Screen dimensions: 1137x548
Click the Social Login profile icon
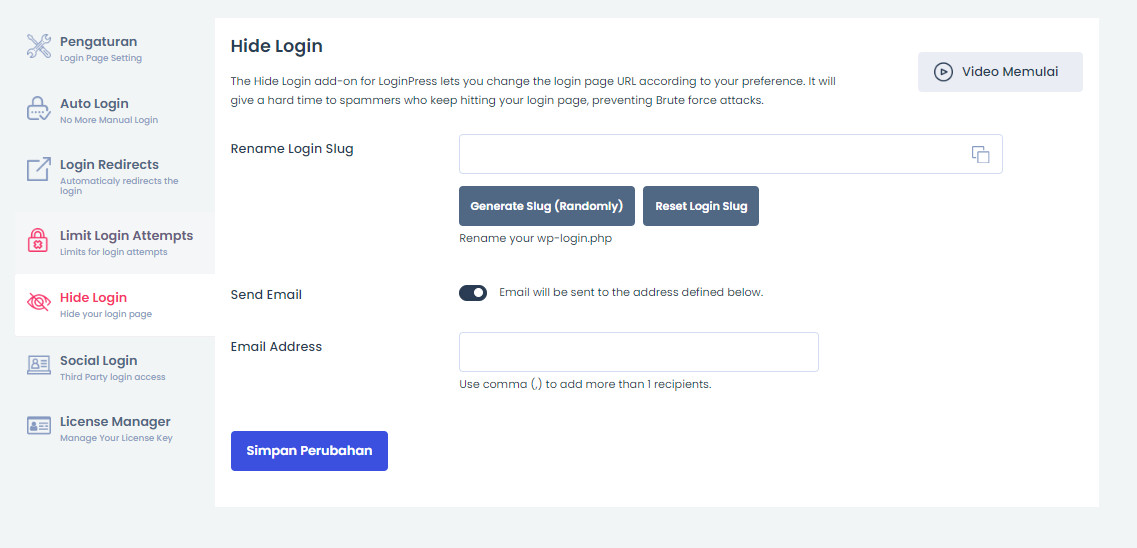click(38, 365)
